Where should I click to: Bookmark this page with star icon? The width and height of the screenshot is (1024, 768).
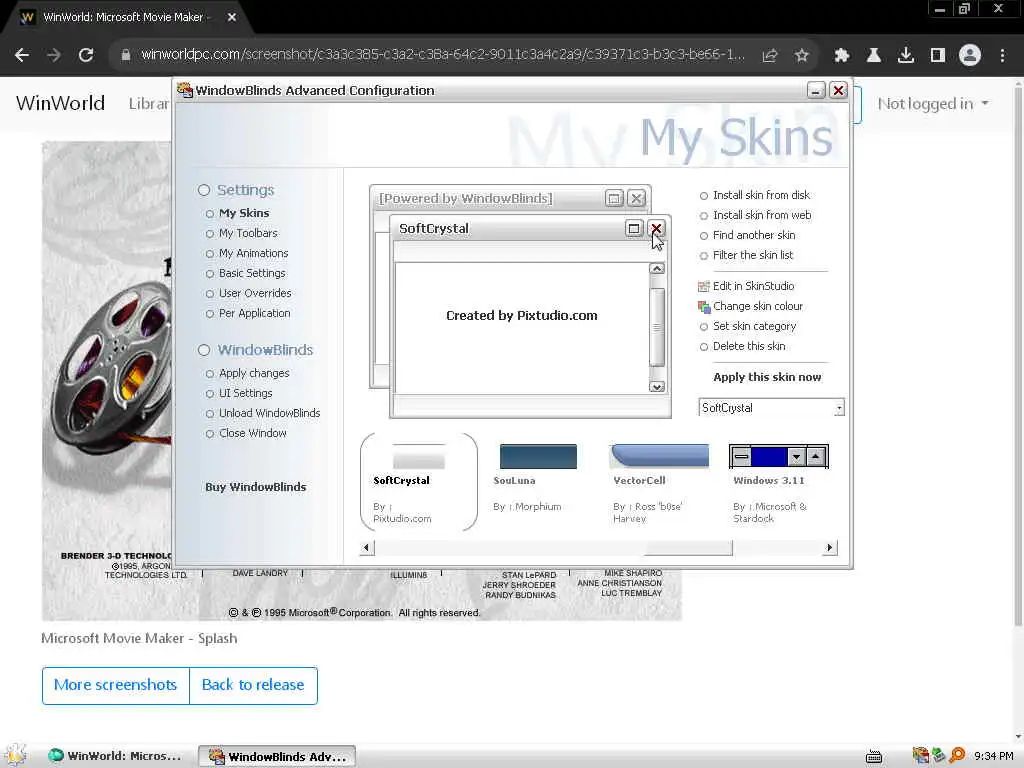point(802,56)
